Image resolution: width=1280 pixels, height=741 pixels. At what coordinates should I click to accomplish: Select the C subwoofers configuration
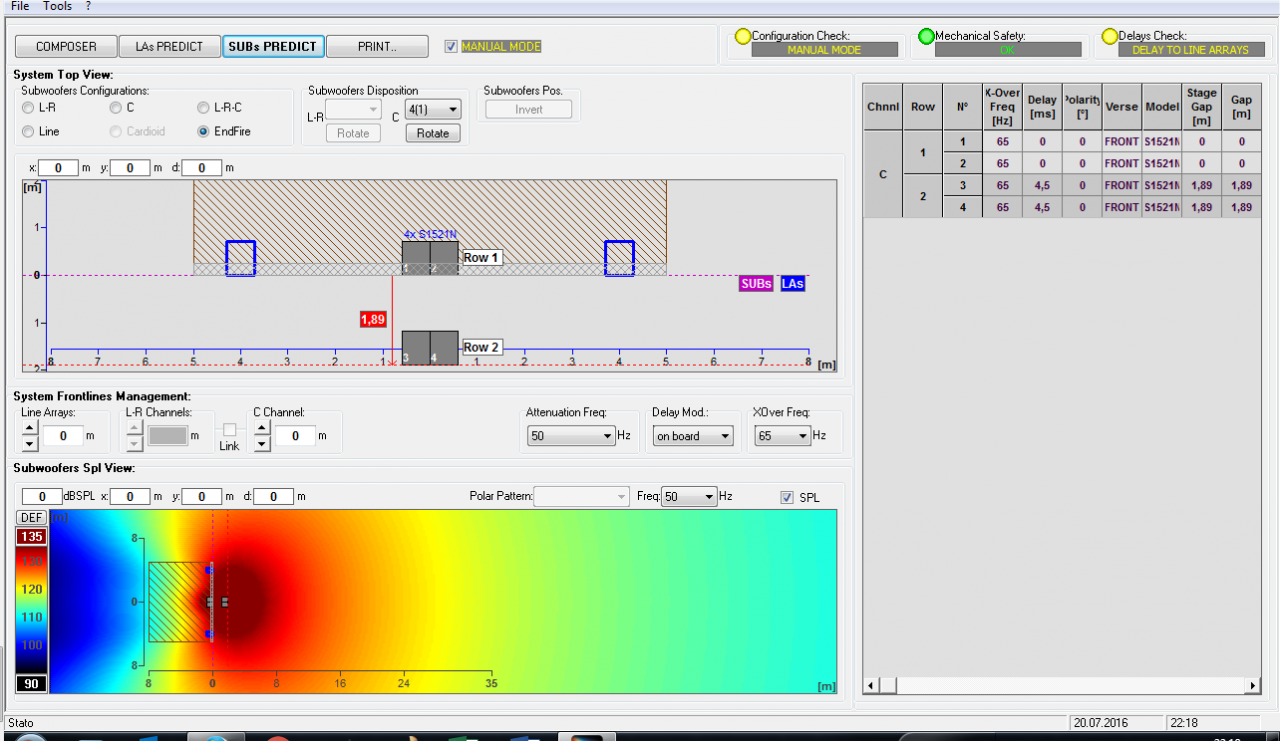click(116, 108)
